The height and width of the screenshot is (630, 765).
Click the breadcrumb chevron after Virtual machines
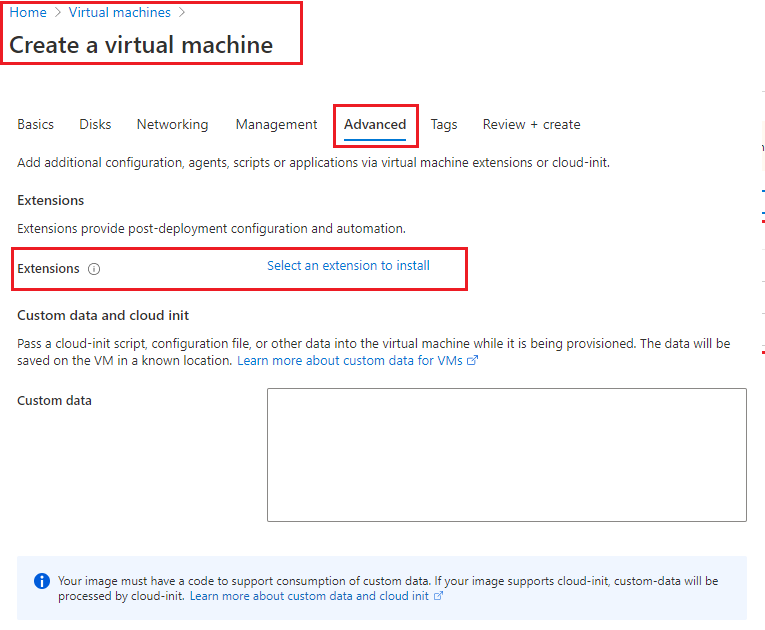pyautogui.click(x=182, y=13)
